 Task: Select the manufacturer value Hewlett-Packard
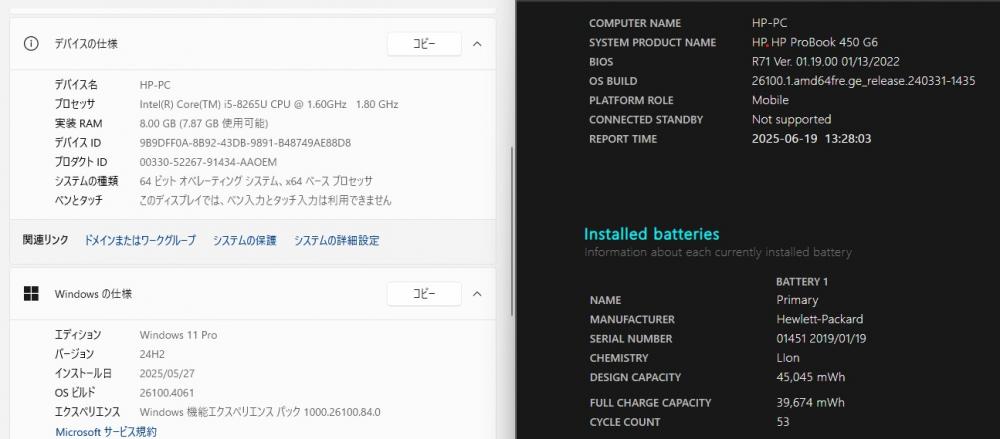[820, 319]
